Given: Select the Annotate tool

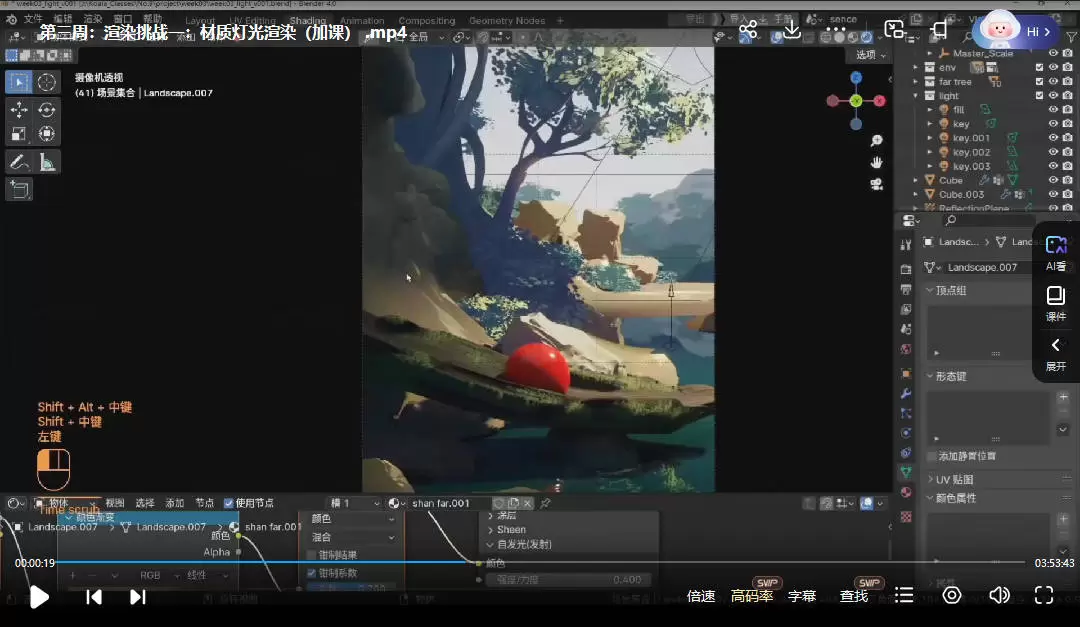Looking at the screenshot, I should (19, 162).
